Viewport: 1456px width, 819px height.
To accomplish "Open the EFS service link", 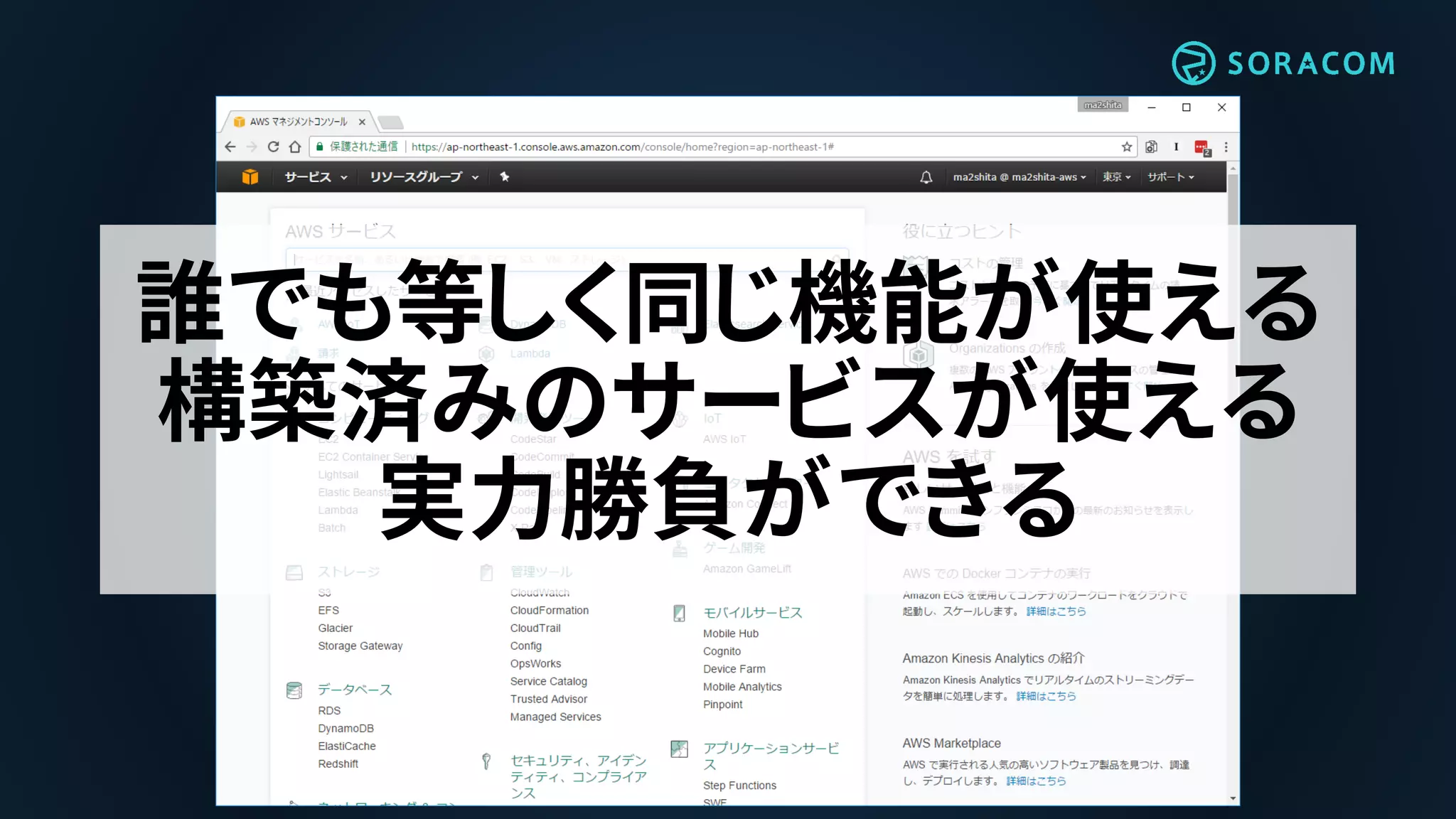I will (328, 611).
